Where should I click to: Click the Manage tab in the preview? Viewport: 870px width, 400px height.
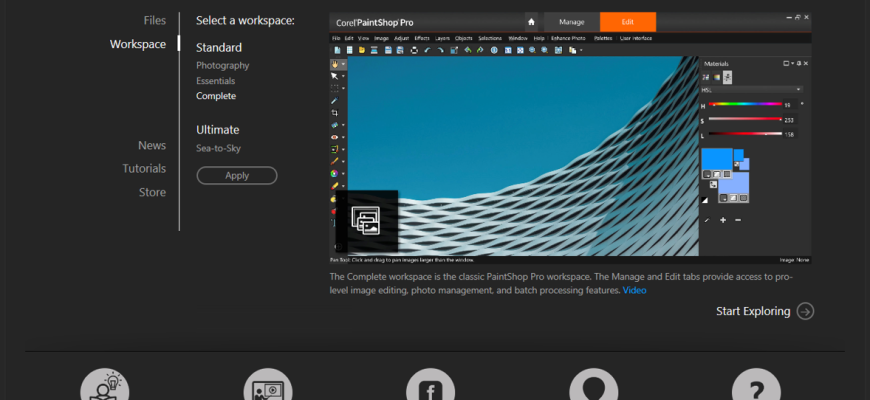click(x=571, y=22)
